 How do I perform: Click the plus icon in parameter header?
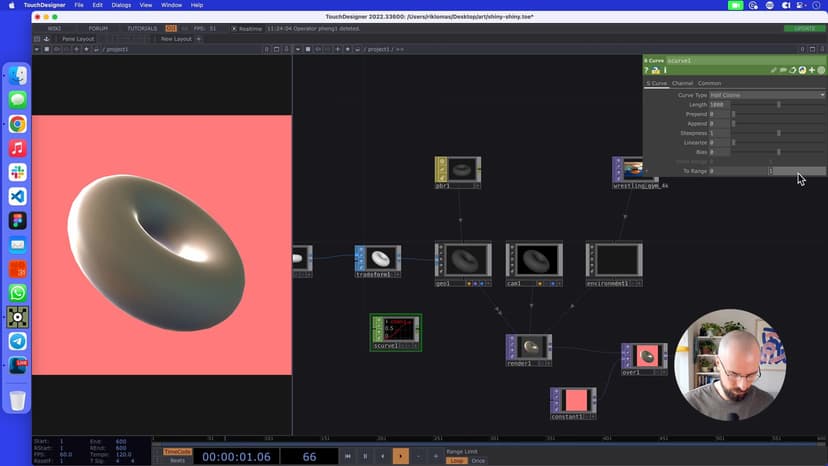coord(811,70)
